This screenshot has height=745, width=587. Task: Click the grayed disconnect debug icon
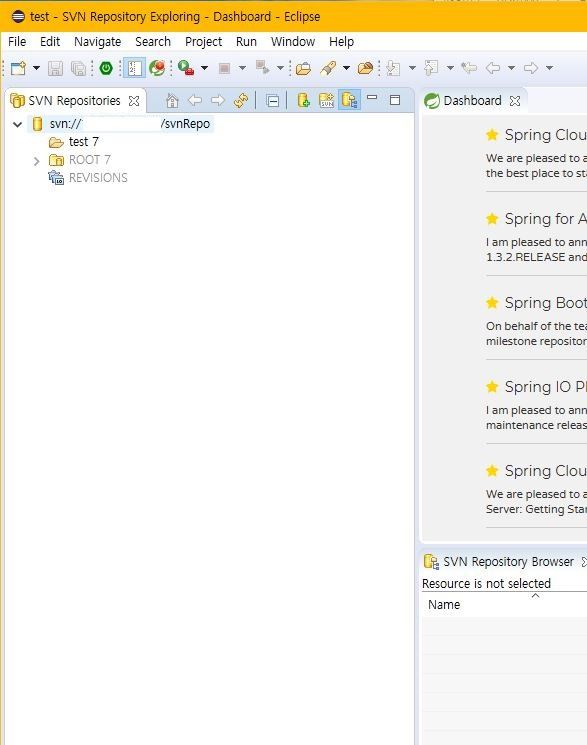(262, 67)
